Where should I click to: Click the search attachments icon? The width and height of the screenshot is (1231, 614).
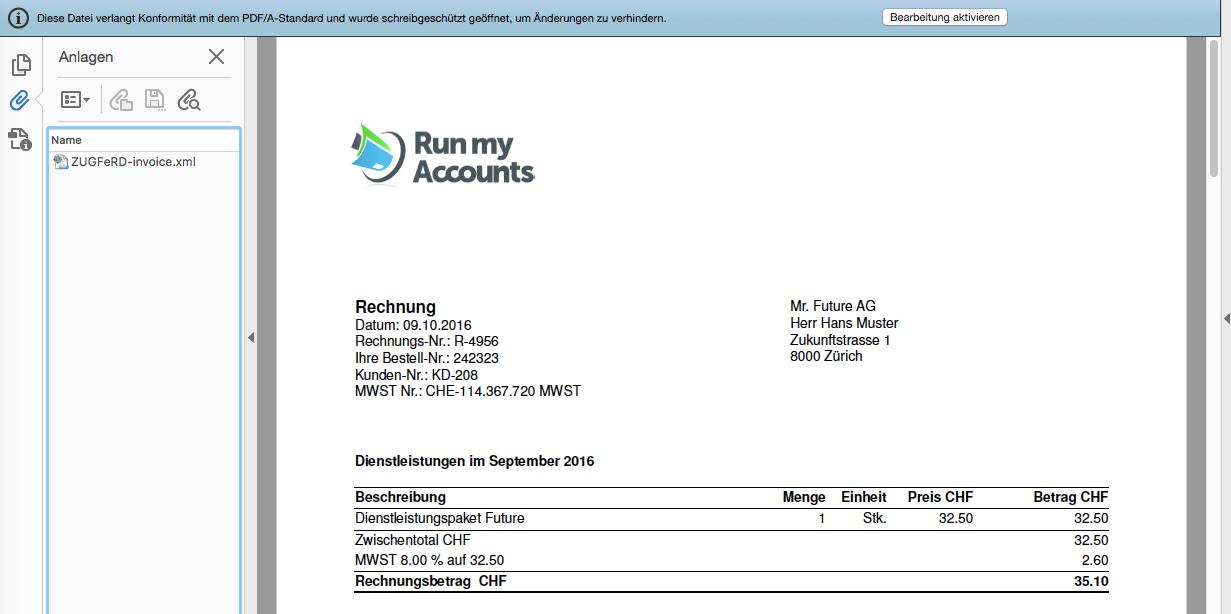(x=188, y=100)
